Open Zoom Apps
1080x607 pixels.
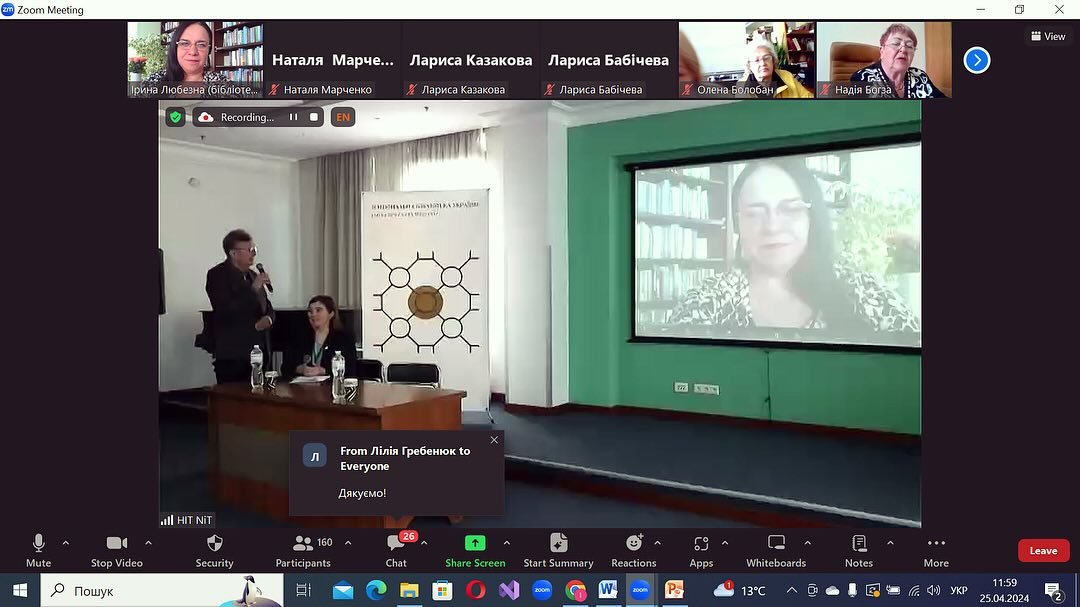[701, 551]
